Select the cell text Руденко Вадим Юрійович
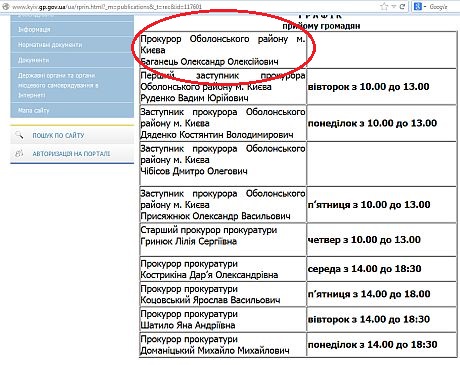Screen dimensions: 460x365 [x=194, y=98]
